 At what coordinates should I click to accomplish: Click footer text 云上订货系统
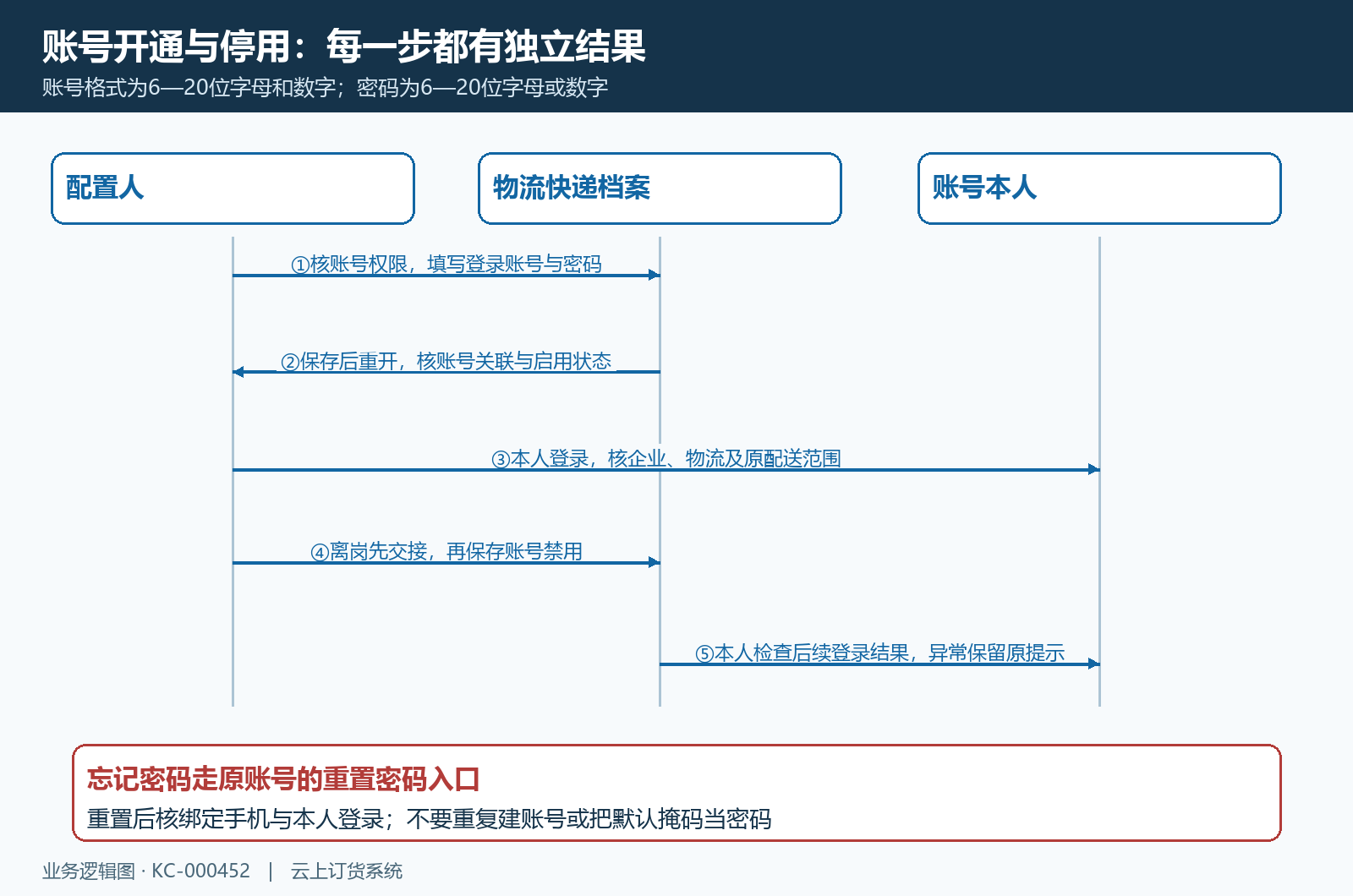pyautogui.click(x=347, y=871)
